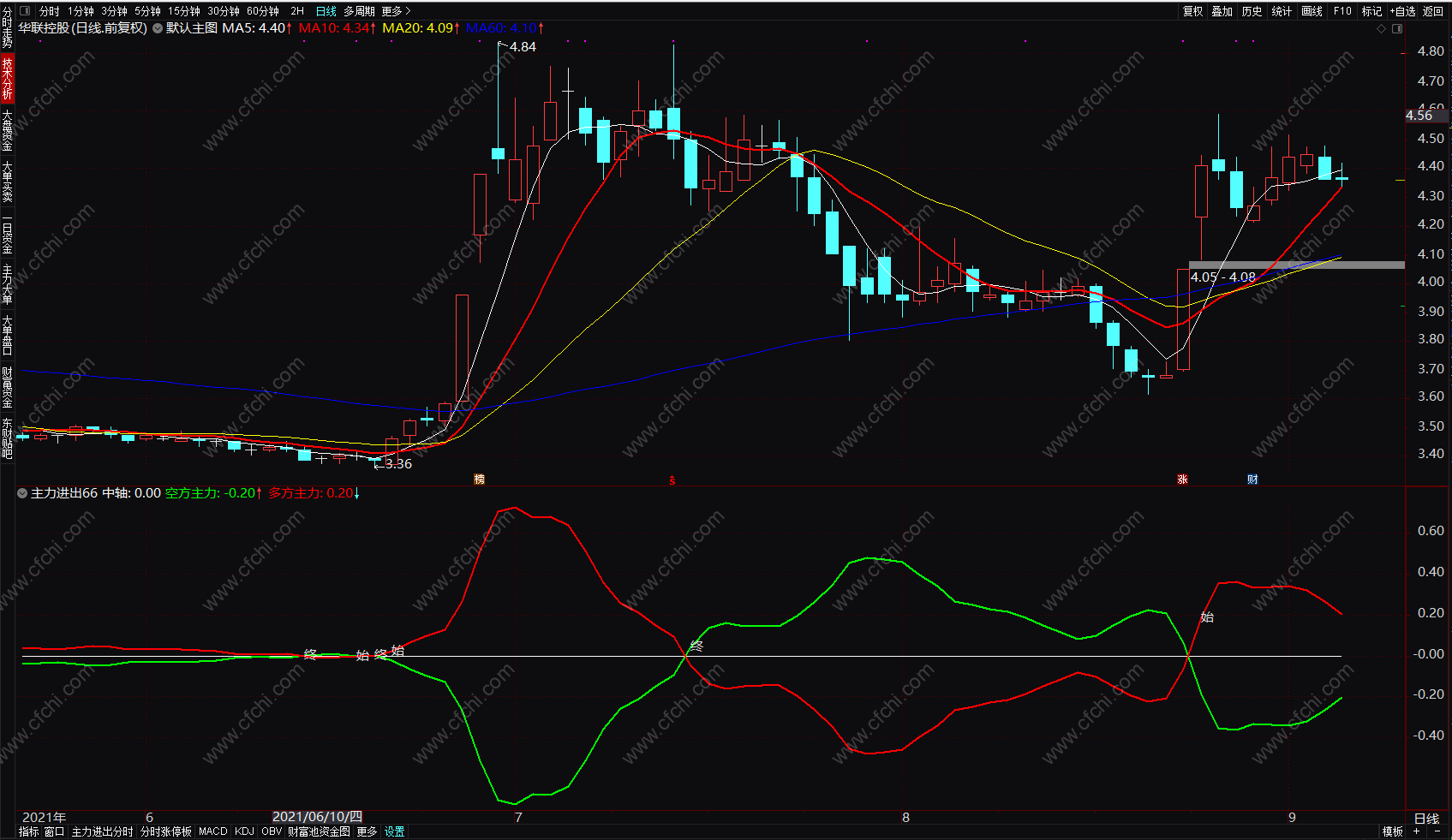Click the 指标 indicator tab at bottom
The width and height of the screenshot is (1452, 840).
click(28, 831)
